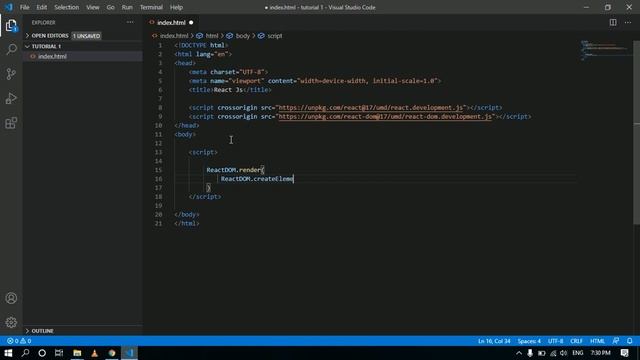Open the Go menu
This screenshot has width=640, height=360.
pos(110,7)
